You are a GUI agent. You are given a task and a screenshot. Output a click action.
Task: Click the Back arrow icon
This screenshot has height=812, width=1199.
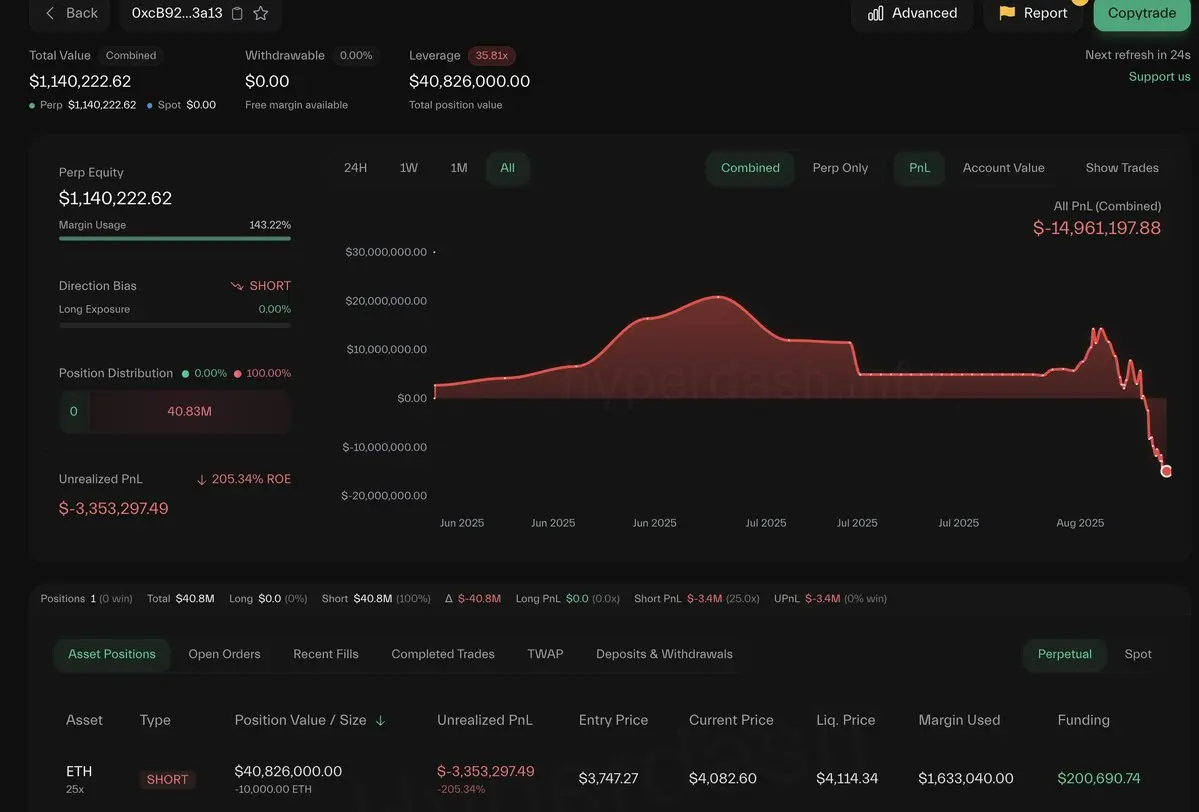(50, 13)
